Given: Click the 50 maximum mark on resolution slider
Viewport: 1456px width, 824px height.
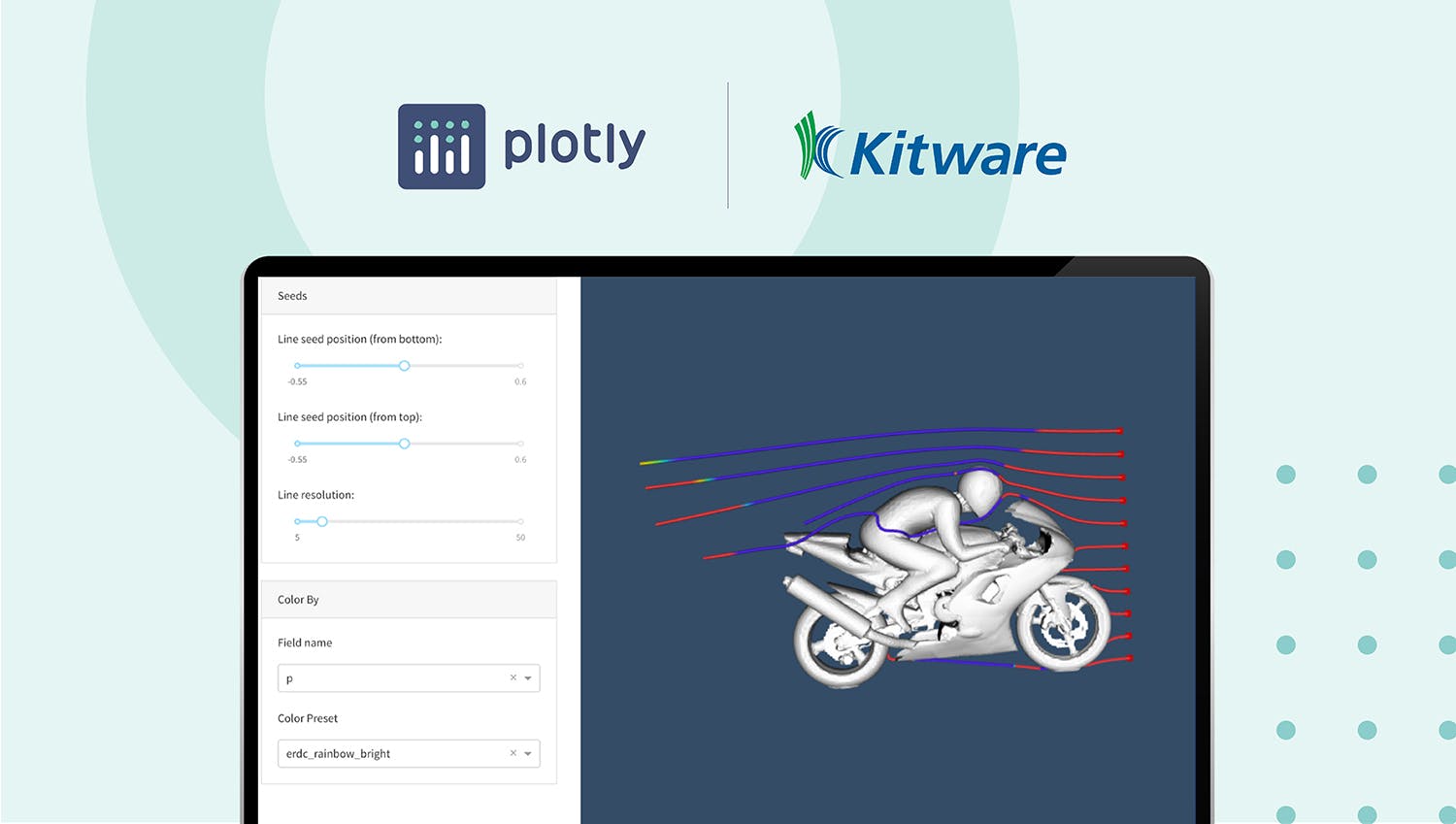Looking at the screenshot, I should pos(520,538).
